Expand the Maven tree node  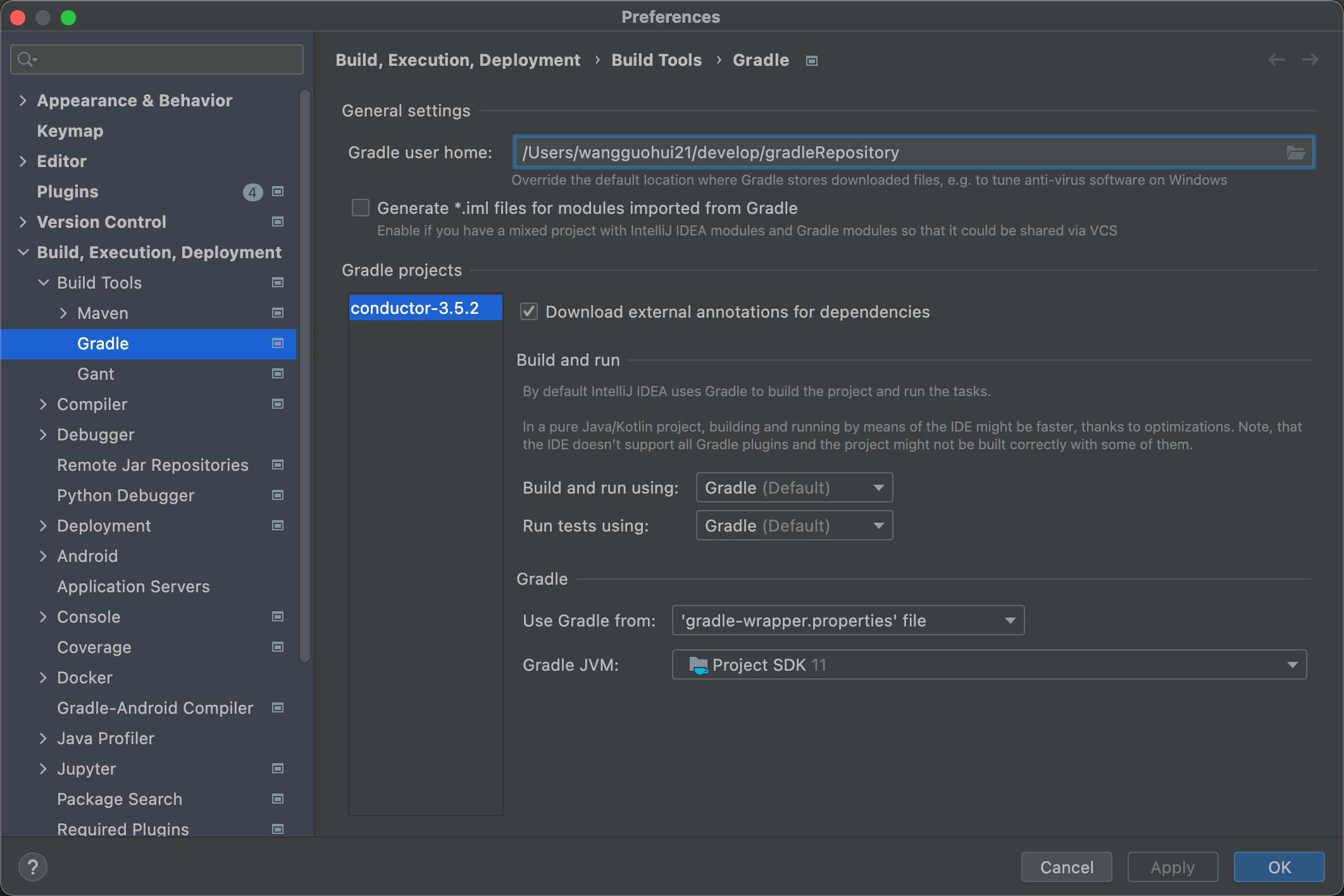click(x=63, y=313)
